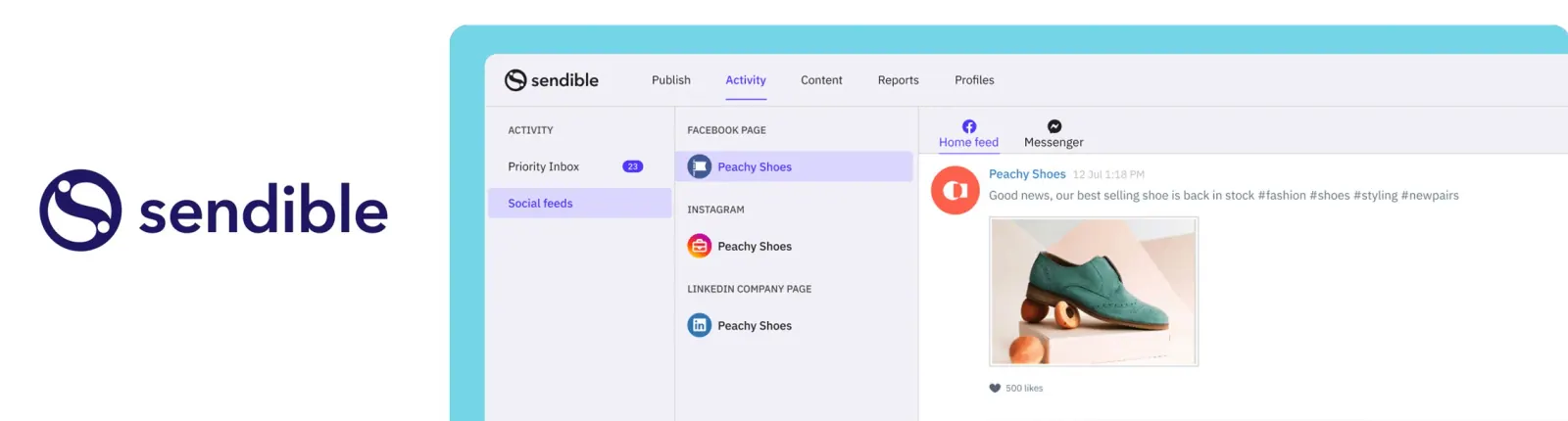Go to the Content section
The height and width of the screenshot is (421, 1568).
pyautogui.click(x=821, y=80)
